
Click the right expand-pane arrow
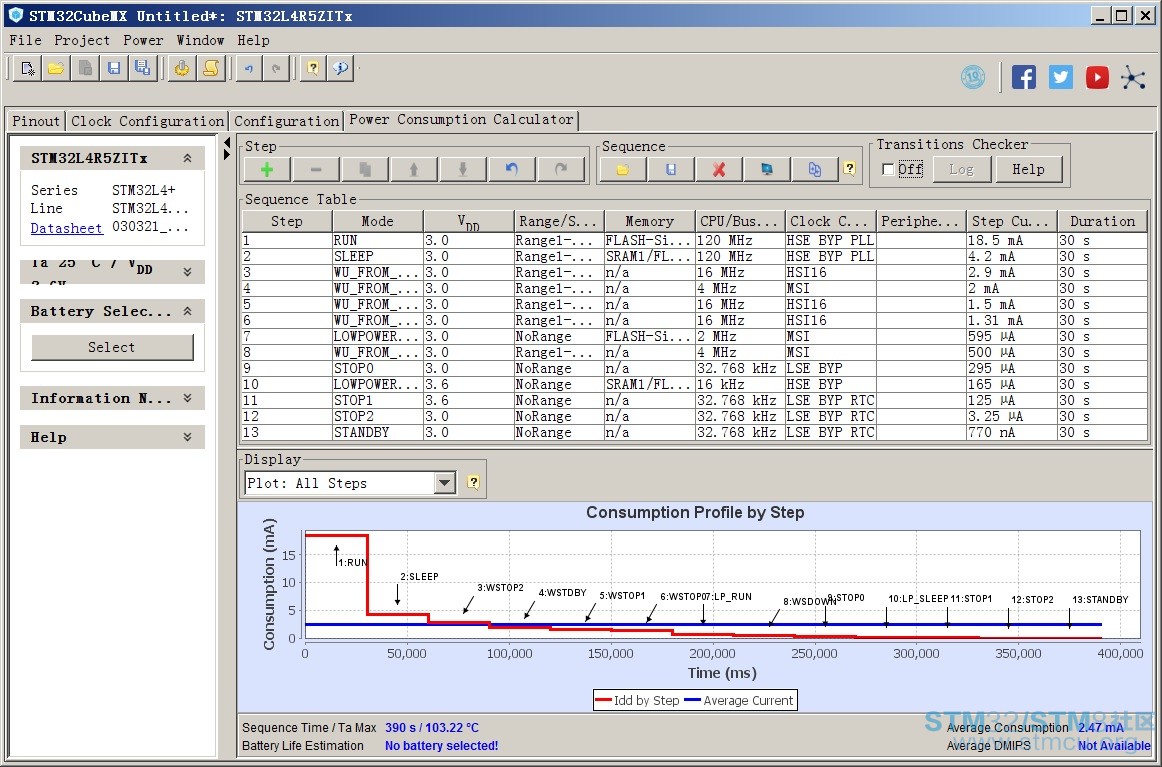[x=227, y=154]
